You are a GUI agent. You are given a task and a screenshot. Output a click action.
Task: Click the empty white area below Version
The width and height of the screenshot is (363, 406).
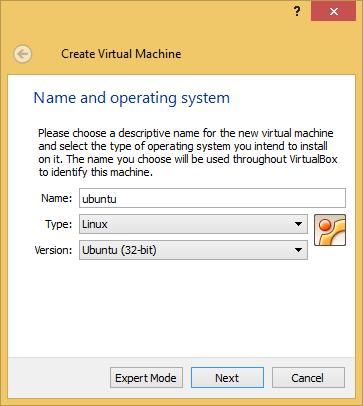coord(182,308)
